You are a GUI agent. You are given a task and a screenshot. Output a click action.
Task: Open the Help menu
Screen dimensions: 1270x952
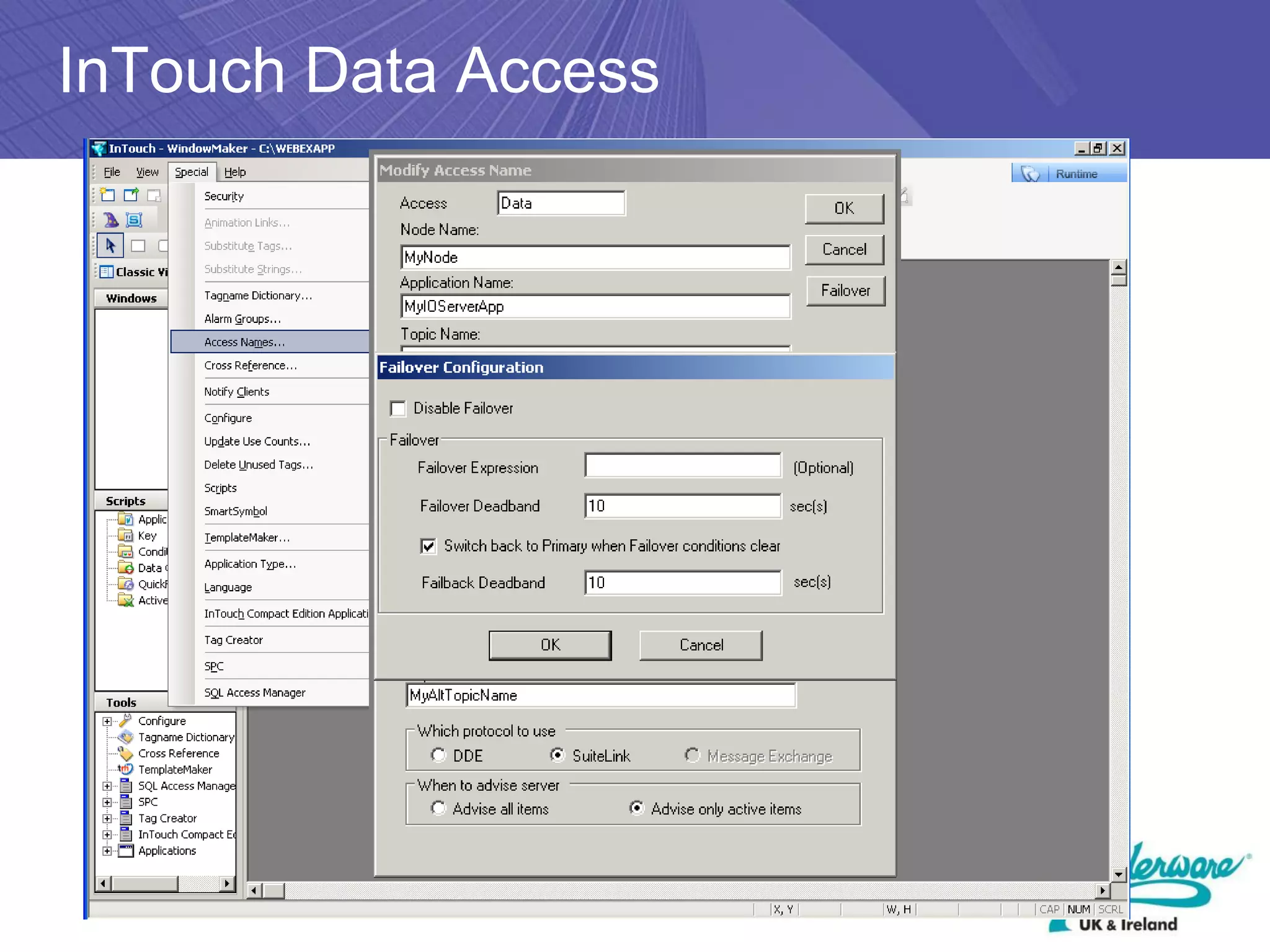coord(235,172)
